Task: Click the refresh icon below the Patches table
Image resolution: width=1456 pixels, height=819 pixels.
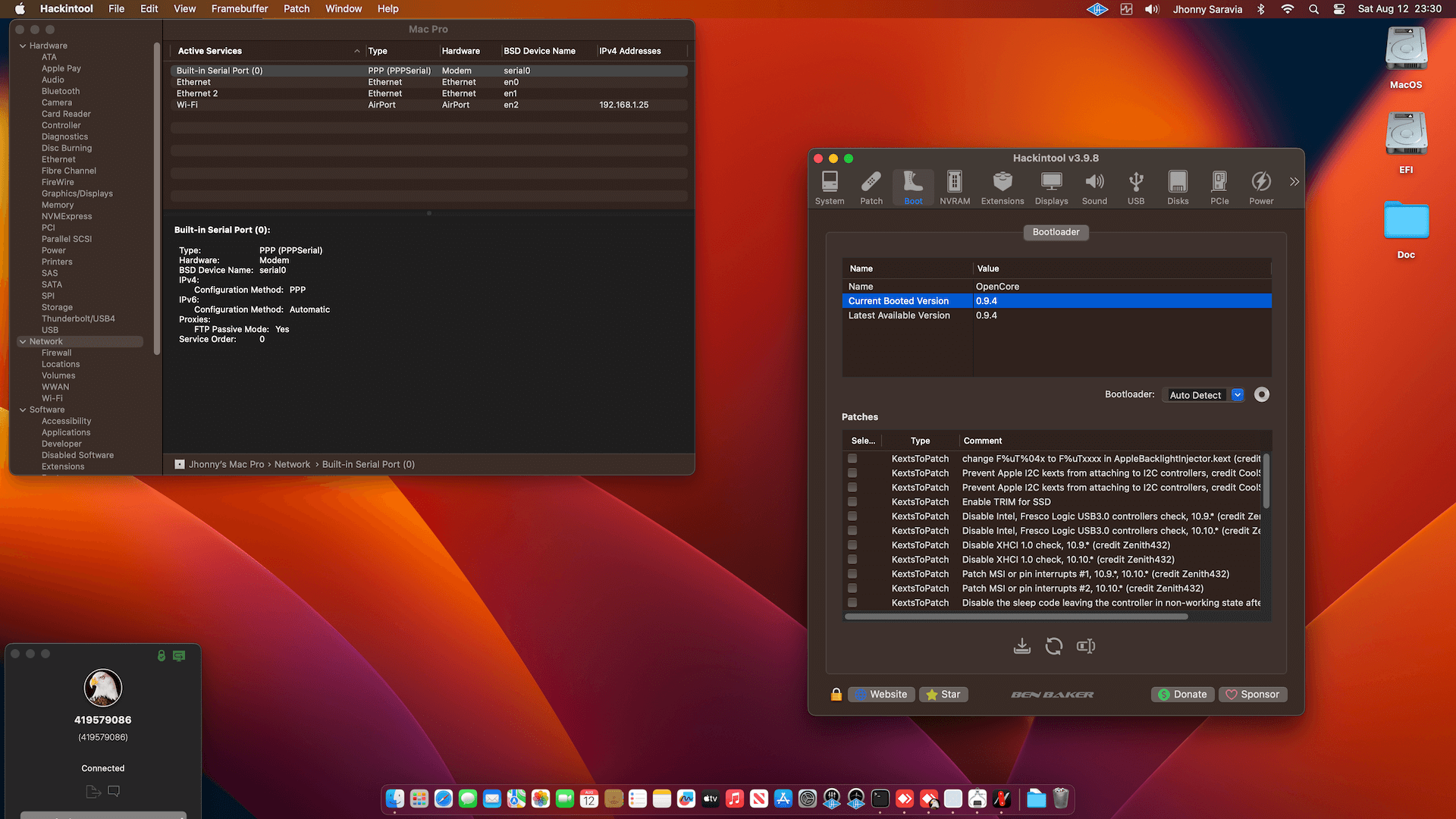Action: point(1054,646)
